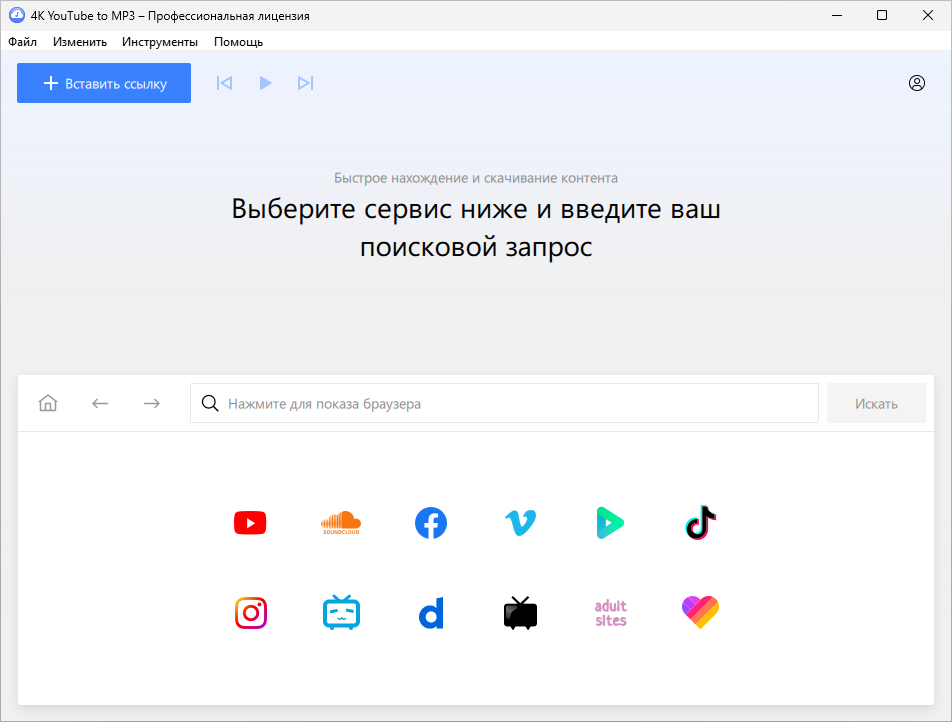The height and width of the screenshot is (722, 952).
Task: Open the user account icon
Action: 917,83
